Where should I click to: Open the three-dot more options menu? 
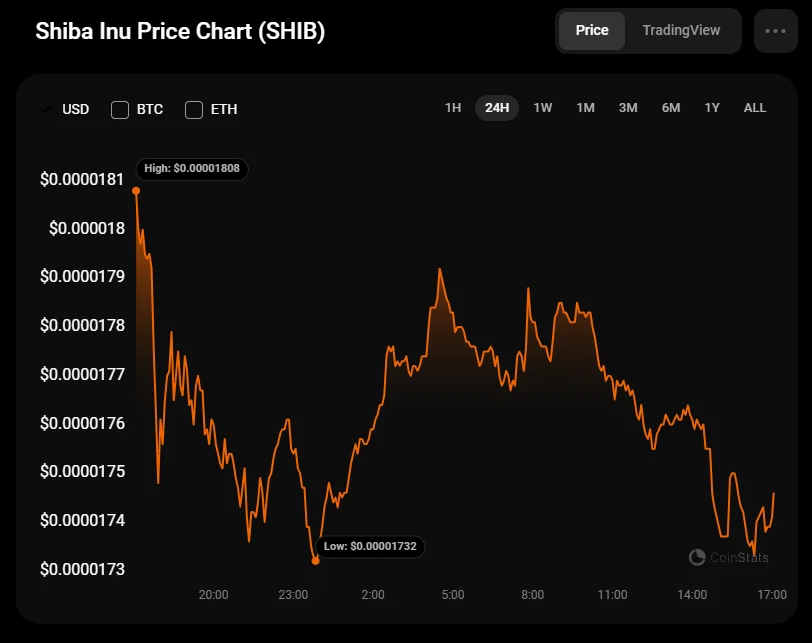[776, 31]
